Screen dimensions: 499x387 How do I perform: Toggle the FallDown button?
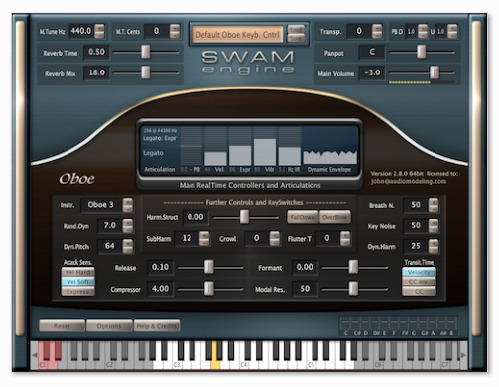[x=303, y=217]
